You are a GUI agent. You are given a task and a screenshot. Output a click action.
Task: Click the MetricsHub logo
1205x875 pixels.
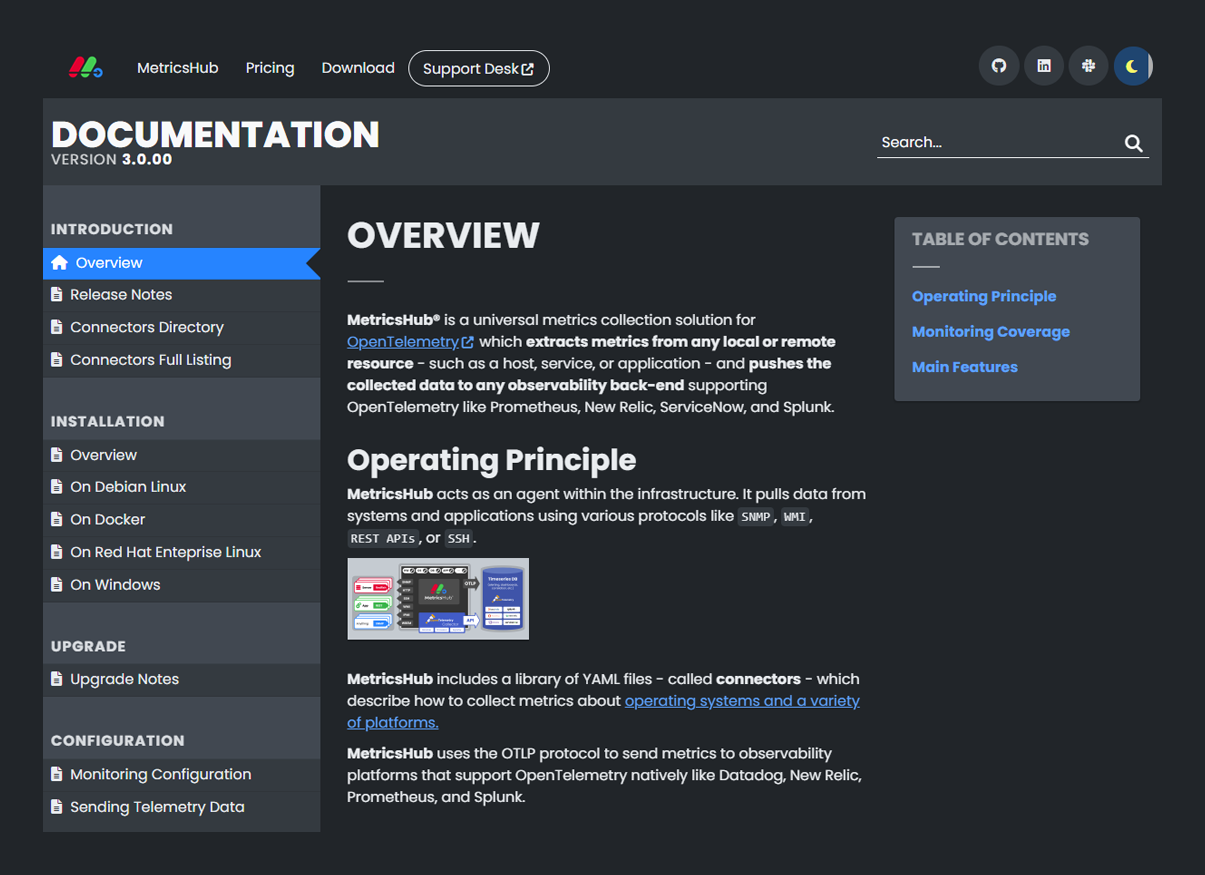(85, 68)
